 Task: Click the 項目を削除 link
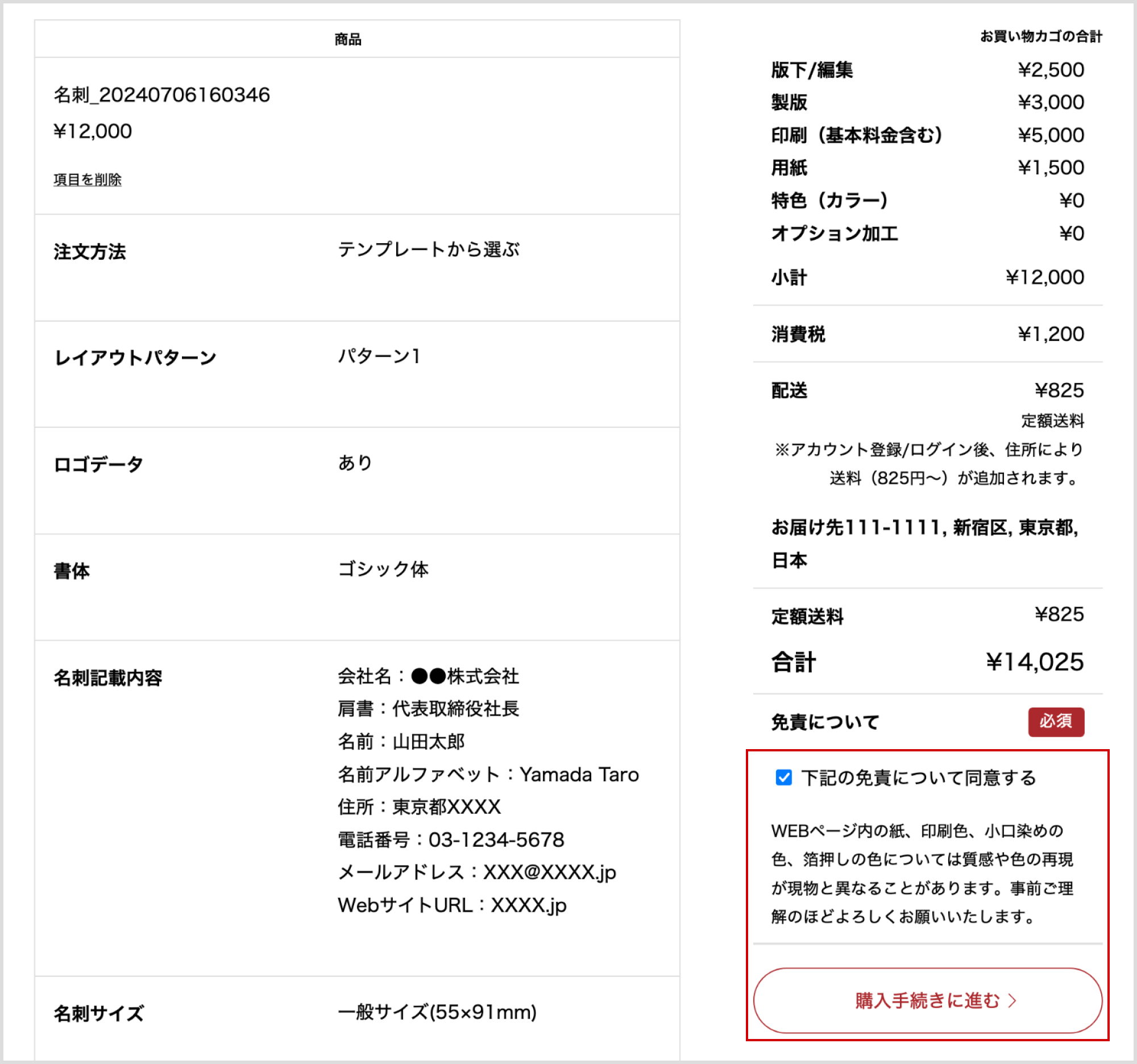(x=88, y=180)
